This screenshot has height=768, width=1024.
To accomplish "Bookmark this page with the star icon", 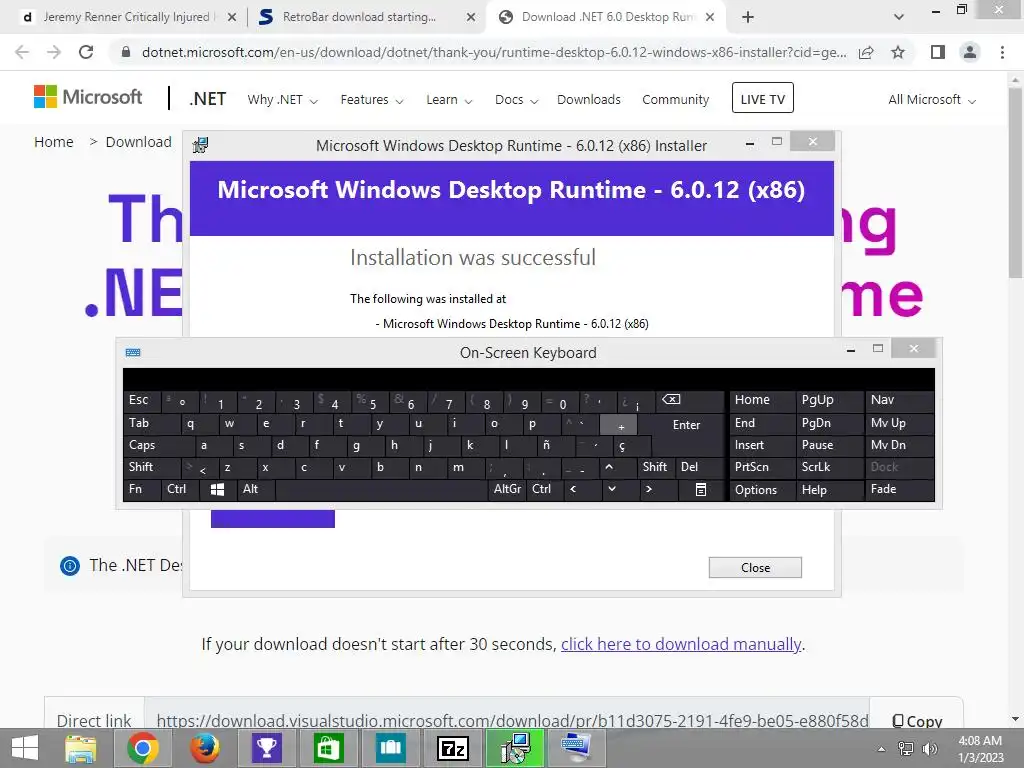I will (898, 52).
